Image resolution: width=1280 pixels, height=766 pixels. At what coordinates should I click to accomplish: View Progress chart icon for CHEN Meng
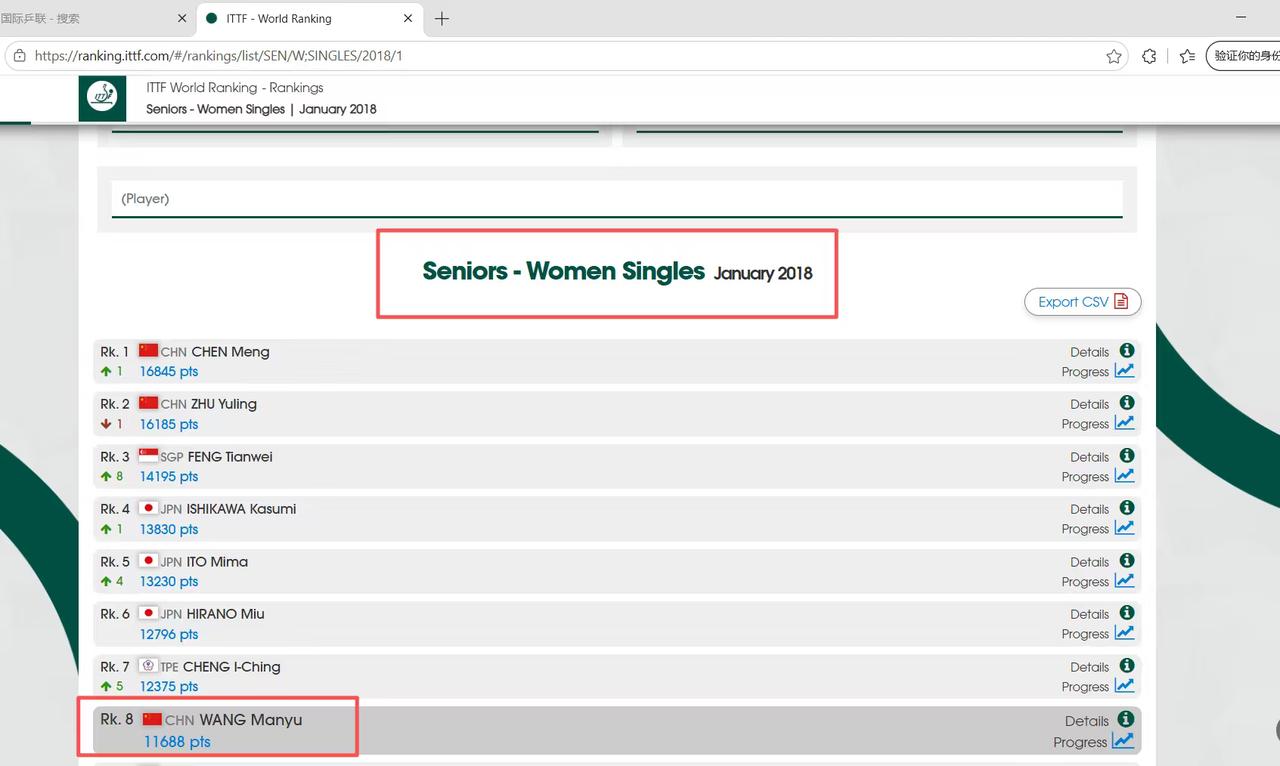point(1125,371)
